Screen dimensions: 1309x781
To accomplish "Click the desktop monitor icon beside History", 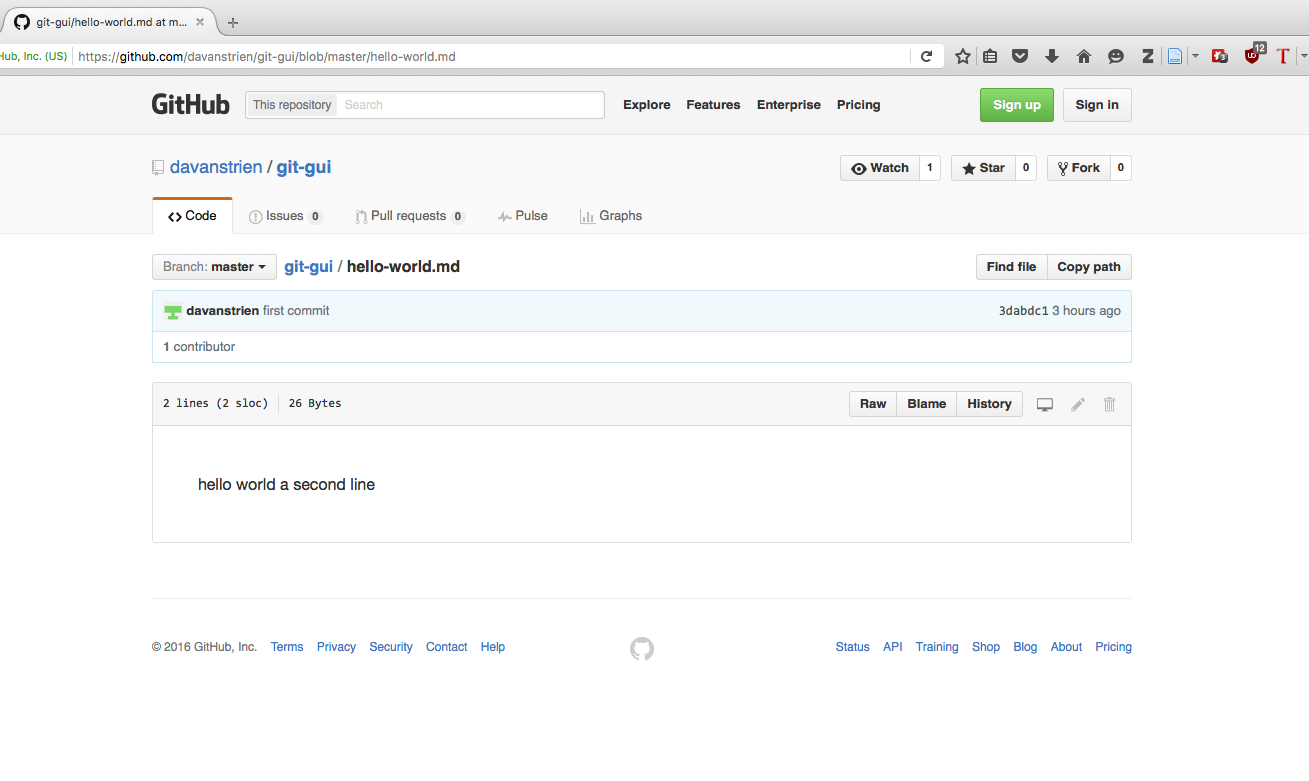I will [x=1045, y=404].
